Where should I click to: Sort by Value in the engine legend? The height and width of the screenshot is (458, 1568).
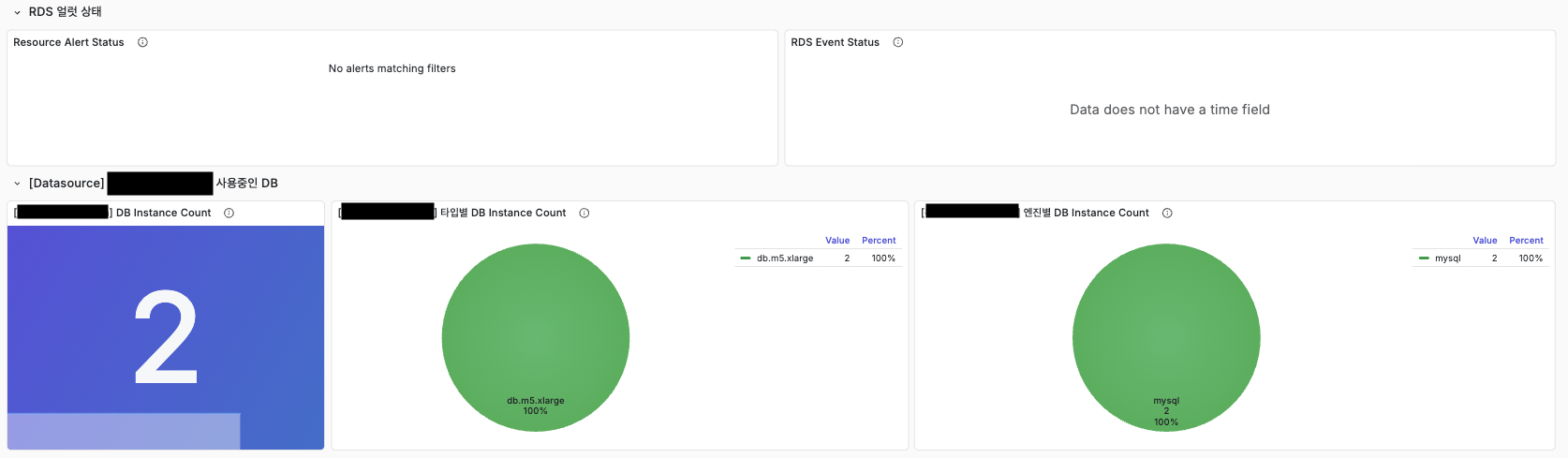click(1485, 241)
